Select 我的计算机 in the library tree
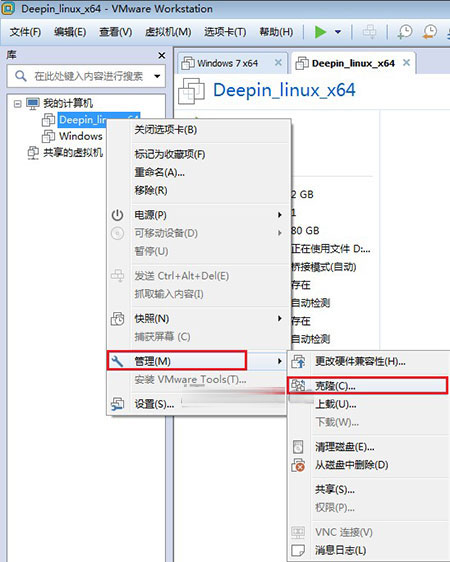Image resolution: width=450 pixels, height=562 pixels. pos(68,103)
